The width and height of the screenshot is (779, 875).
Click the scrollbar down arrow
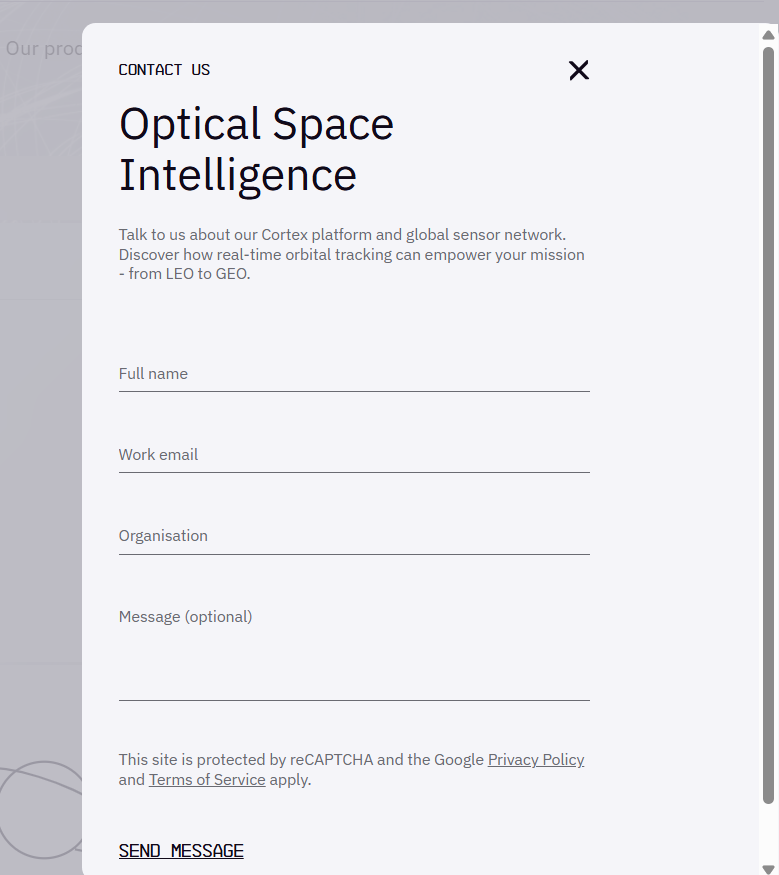click(x=768, y=868)
